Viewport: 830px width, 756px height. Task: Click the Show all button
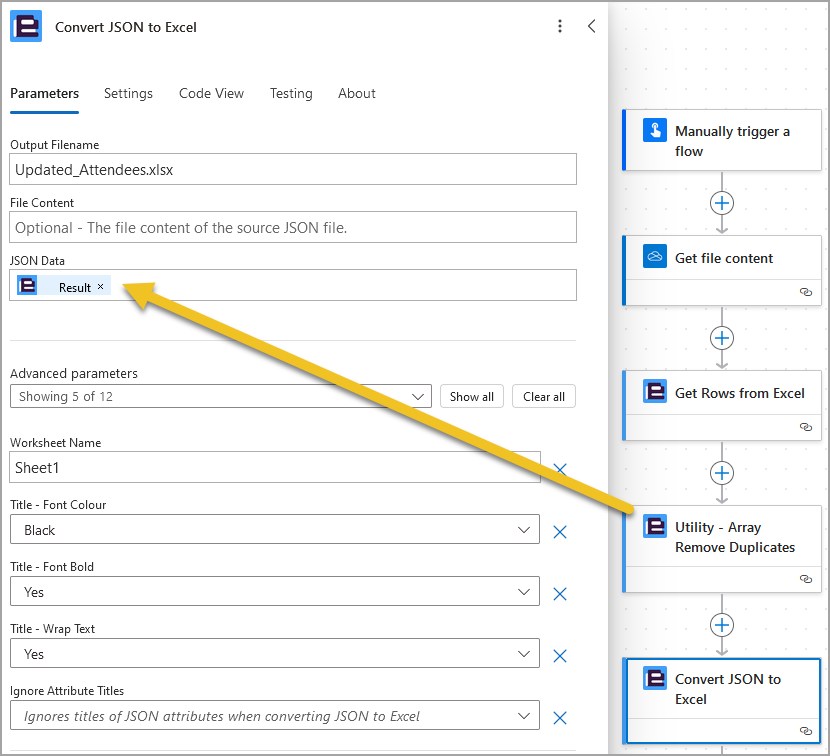[472, 397]
